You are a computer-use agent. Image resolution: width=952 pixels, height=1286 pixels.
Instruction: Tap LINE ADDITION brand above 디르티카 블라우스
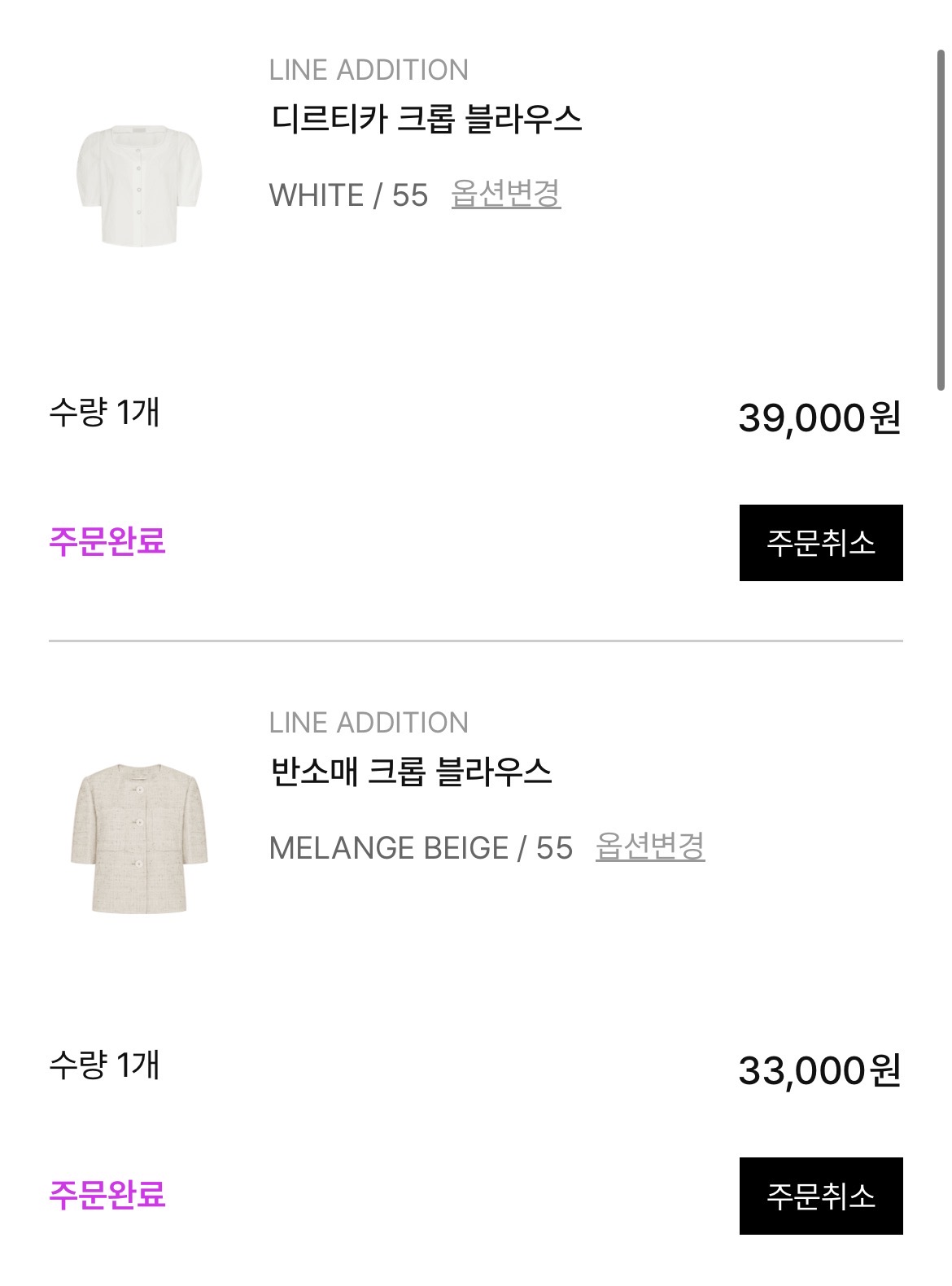click(x=369, y=70)
